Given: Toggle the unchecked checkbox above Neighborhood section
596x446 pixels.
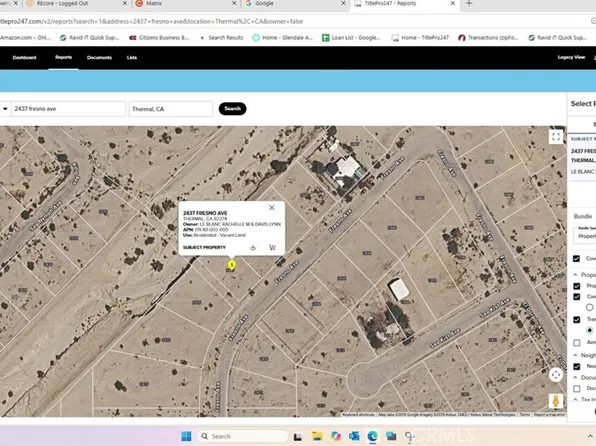Looking at the screenshot, I should [577, 343].
